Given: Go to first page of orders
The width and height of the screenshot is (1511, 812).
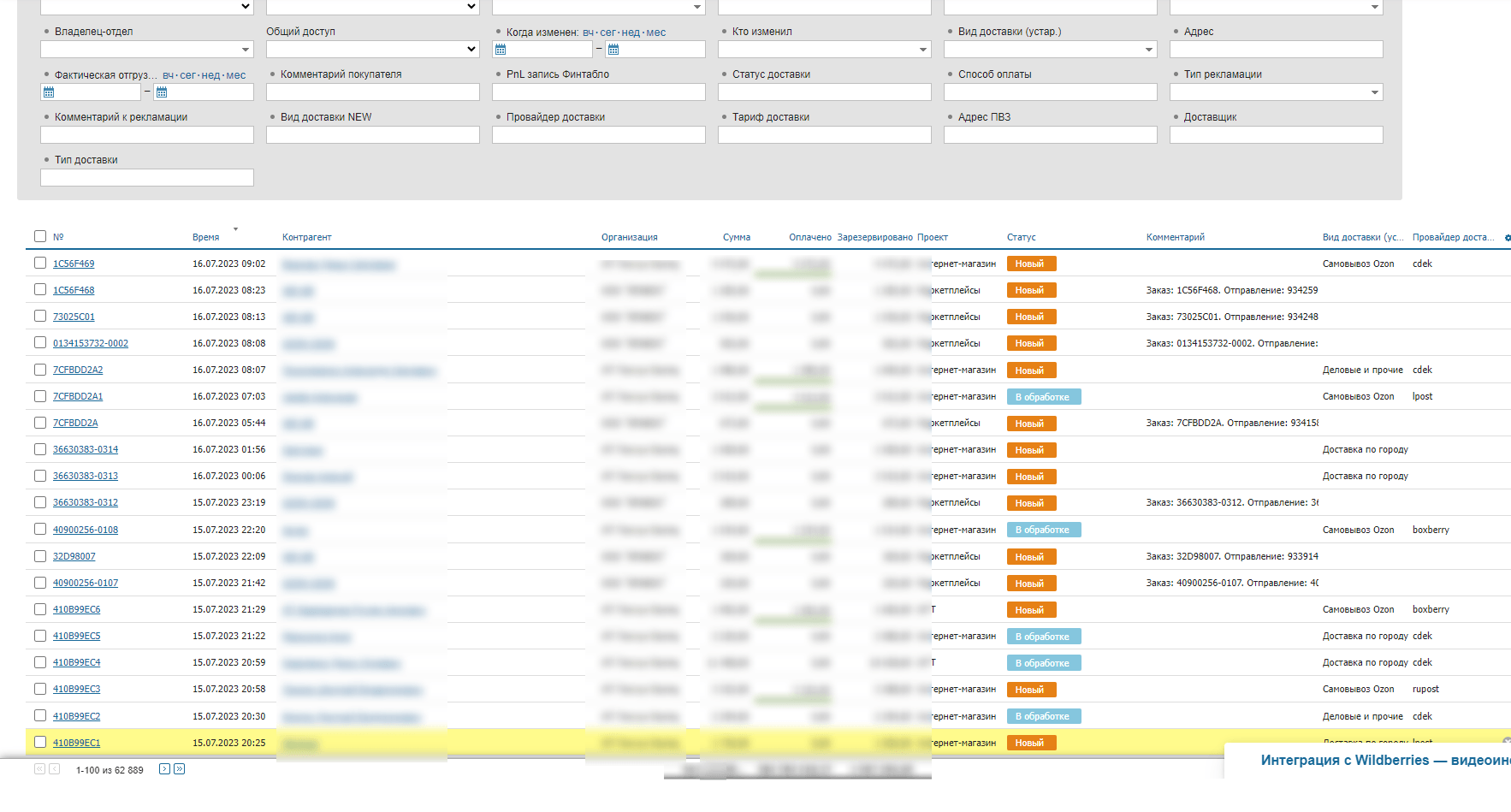Looking at the screenshot, I should click(39, 769).
